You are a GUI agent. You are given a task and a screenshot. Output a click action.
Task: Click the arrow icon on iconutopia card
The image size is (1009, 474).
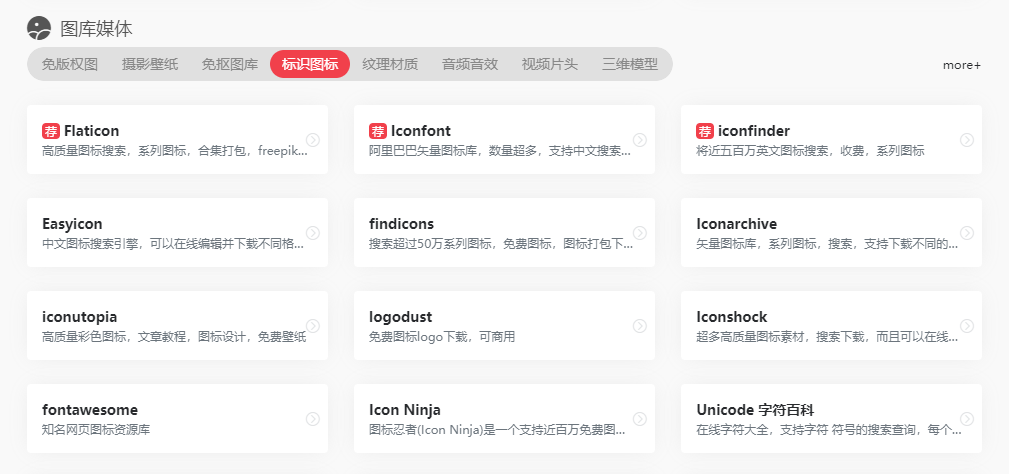coord(313,326)
